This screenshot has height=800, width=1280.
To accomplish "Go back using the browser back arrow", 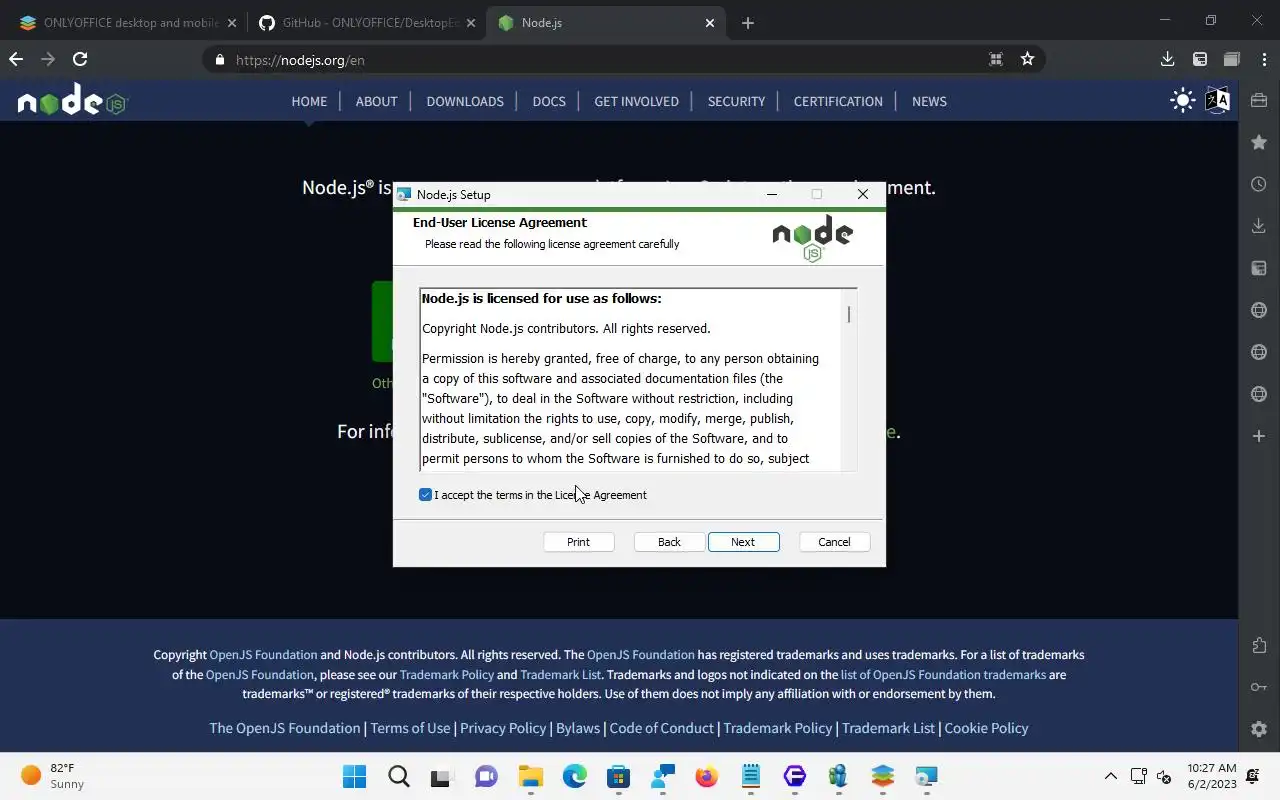I will tap(16, 59).
